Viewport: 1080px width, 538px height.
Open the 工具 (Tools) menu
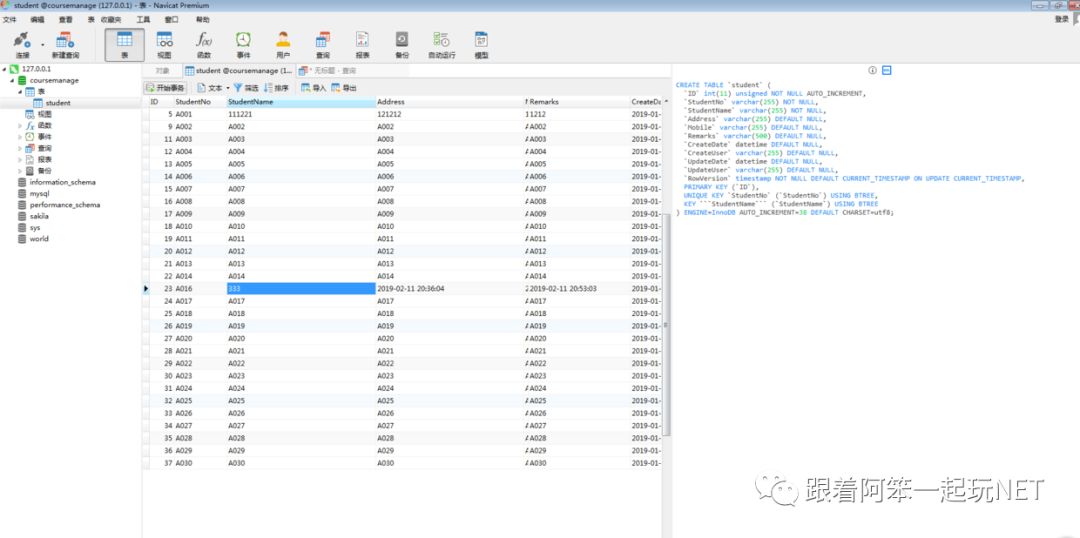pos(143,19)
